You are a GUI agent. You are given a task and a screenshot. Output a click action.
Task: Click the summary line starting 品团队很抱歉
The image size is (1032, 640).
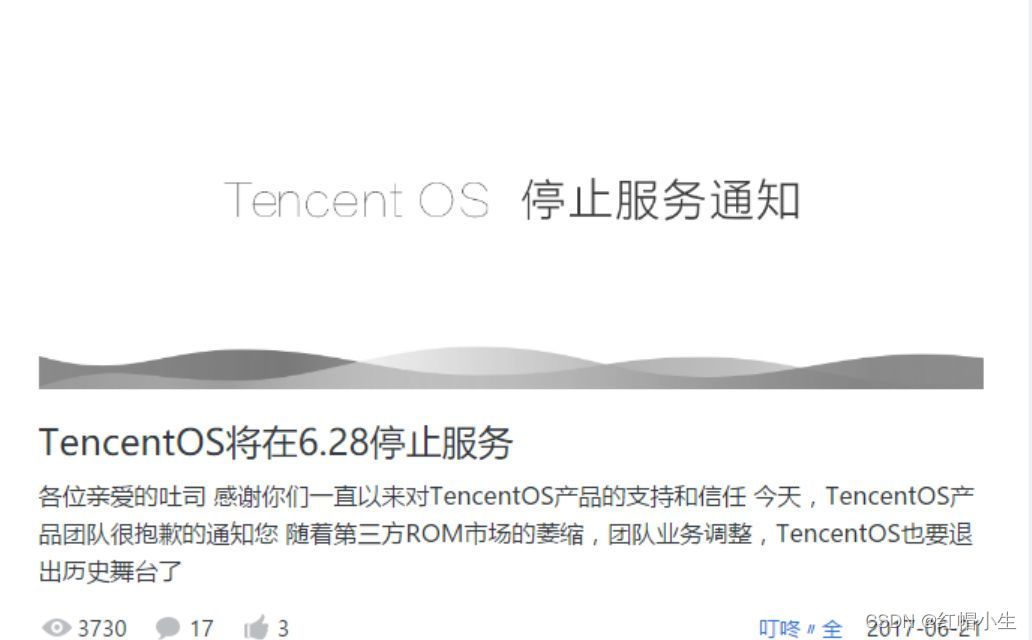click(x=505, y=533)
